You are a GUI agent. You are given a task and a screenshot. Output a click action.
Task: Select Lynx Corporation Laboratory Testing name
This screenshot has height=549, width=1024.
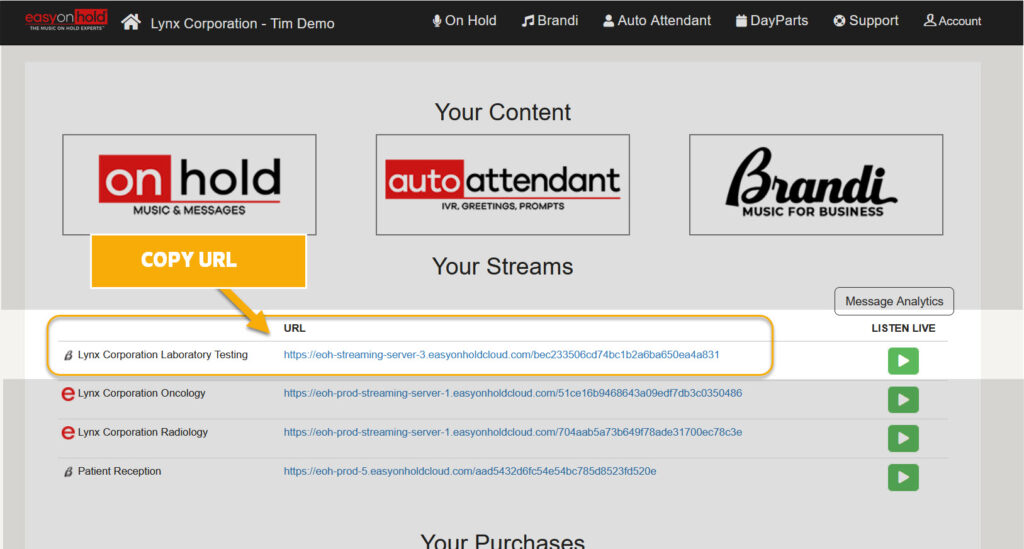[163, 354]
